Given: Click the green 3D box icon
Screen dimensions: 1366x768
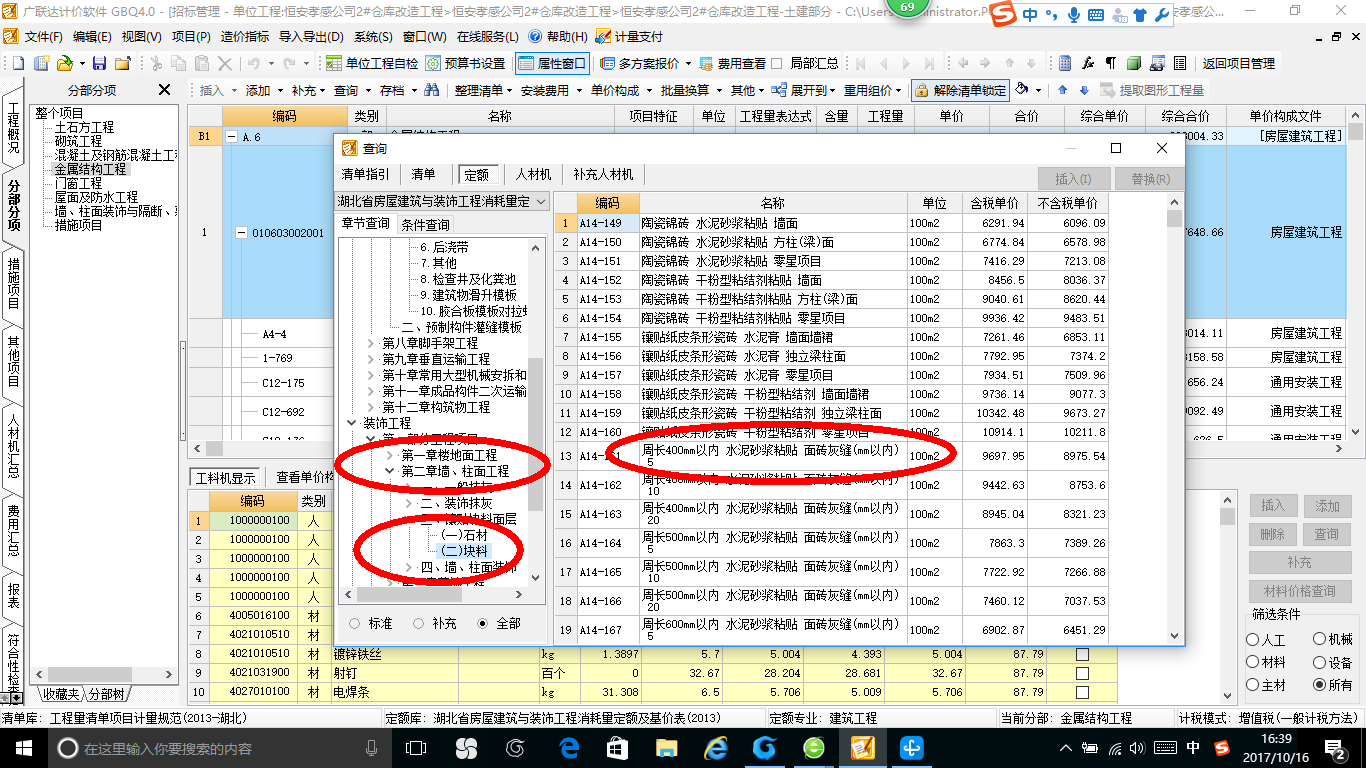Looking at the screenshot, I should click(x=1134, y=63).
